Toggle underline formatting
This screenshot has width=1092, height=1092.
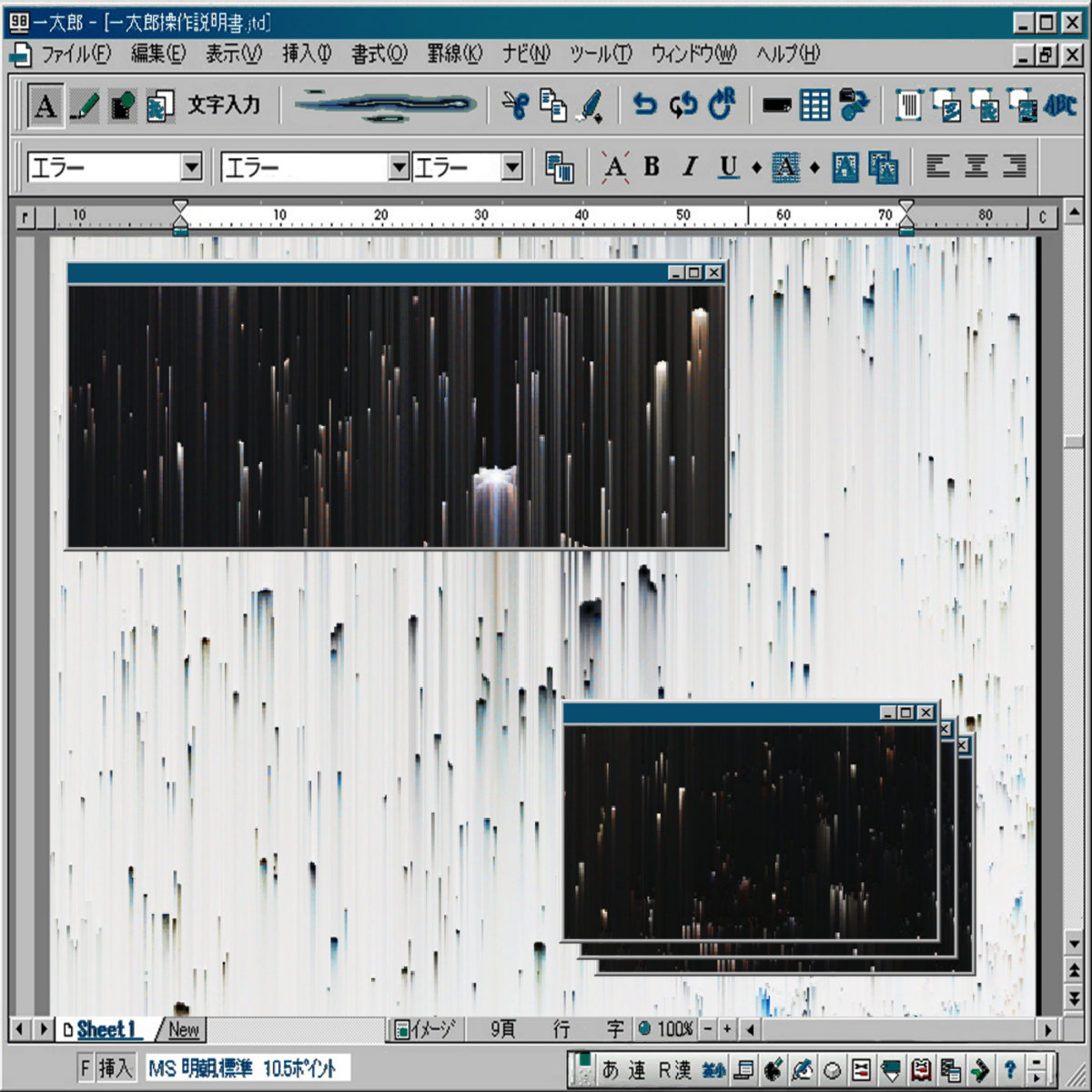728,167
